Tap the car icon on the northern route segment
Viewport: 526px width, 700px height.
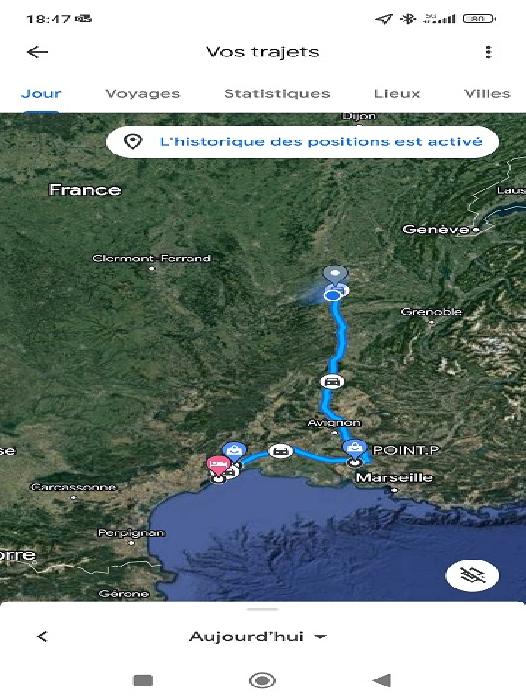(x=332, y=382)
